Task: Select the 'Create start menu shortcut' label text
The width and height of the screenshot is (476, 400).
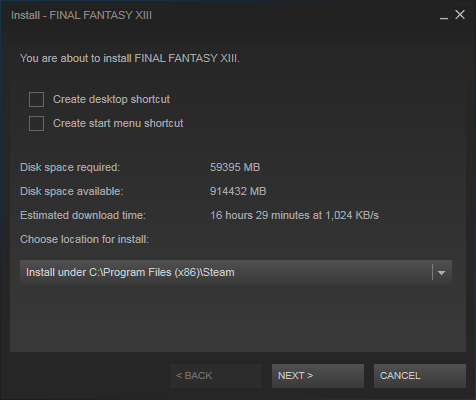Action: click(118, 123)
